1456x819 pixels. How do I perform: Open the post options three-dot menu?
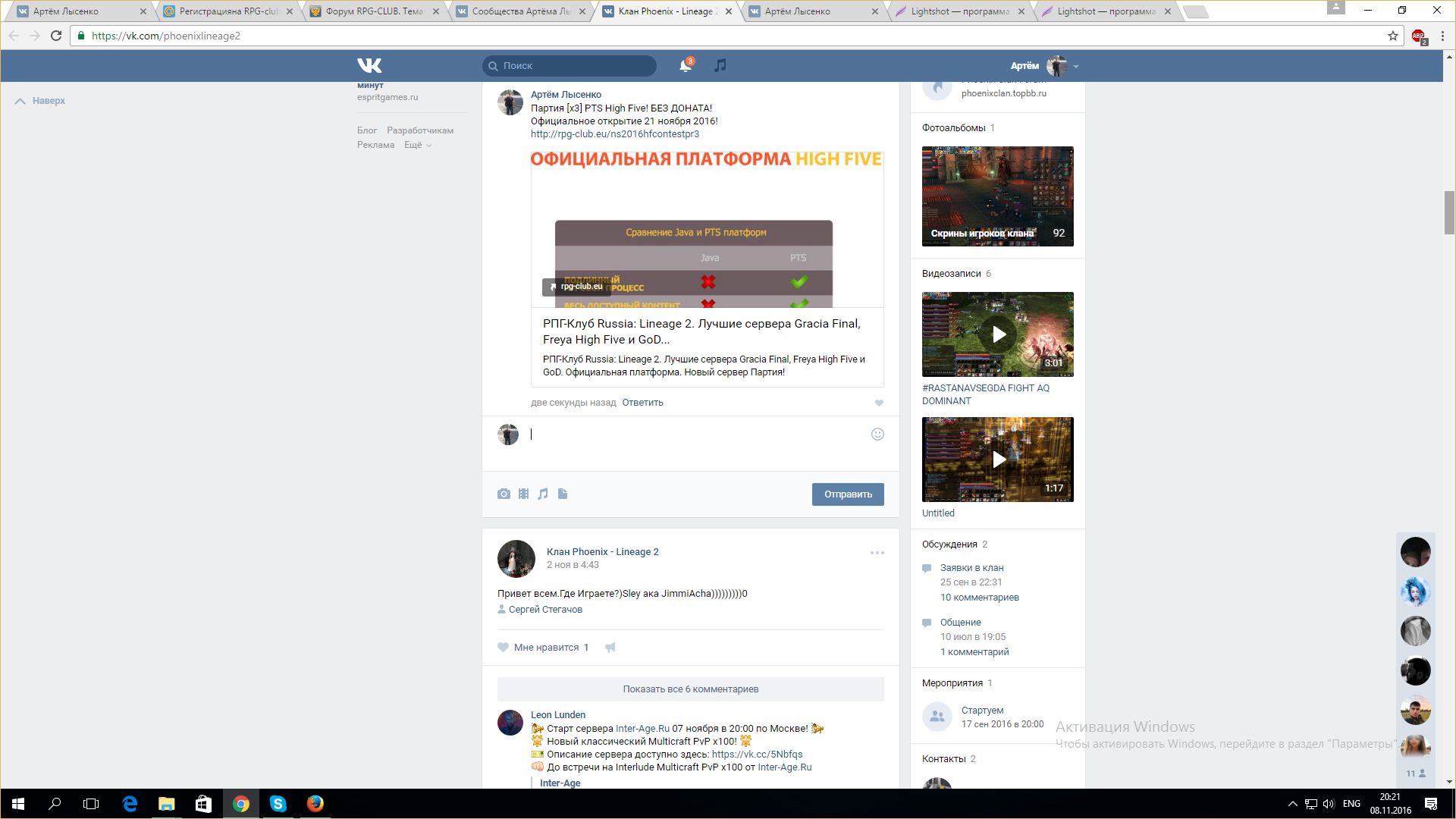(x=877, y=553)
